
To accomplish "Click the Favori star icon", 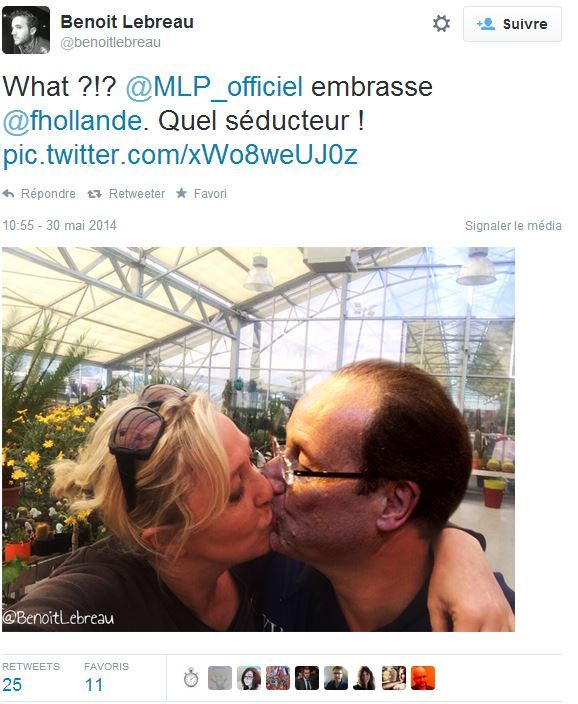I will (181, 194).
